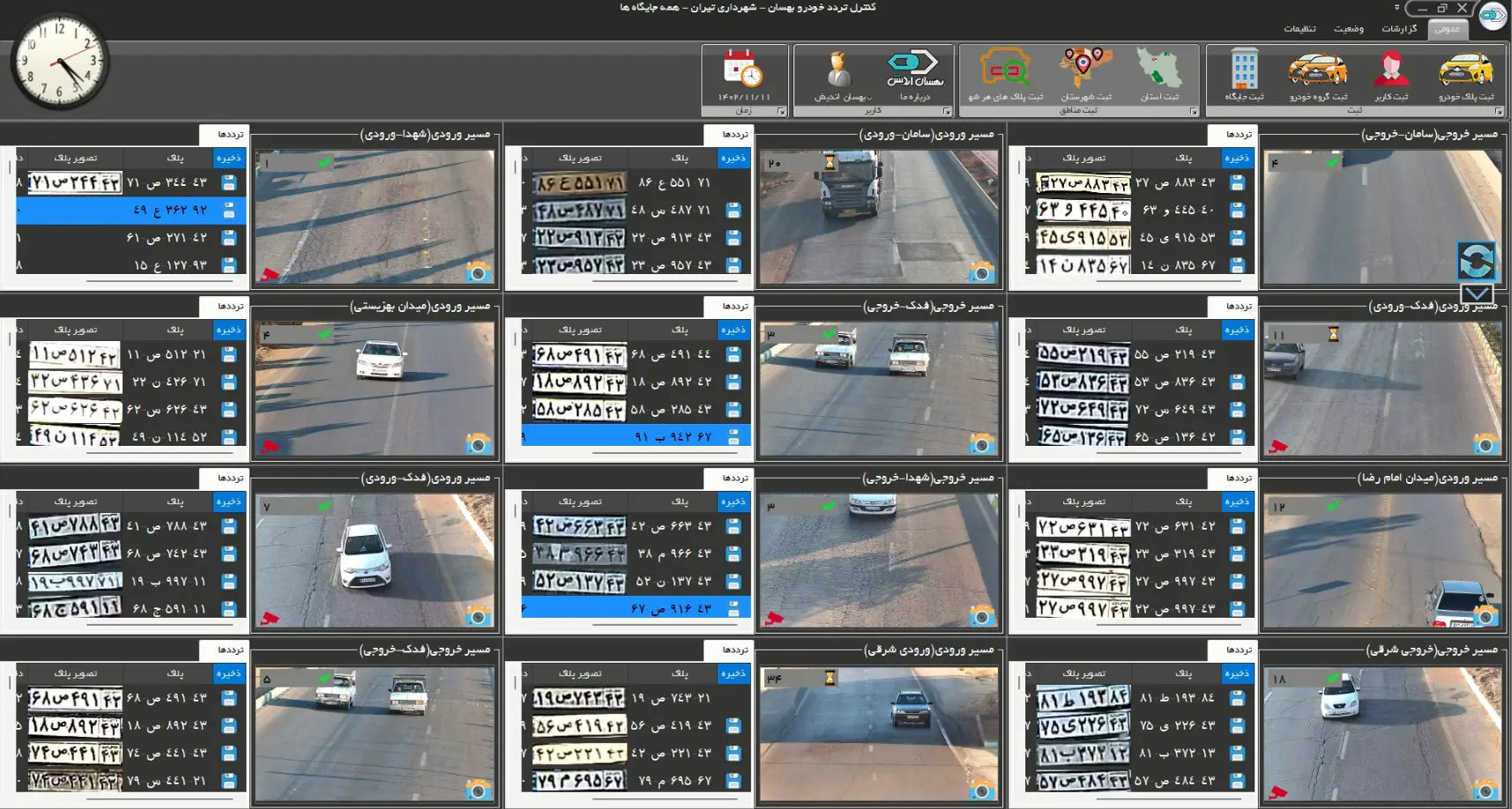This screenshot has width=1512, height=809.
Task: Open ثبت گروه خودرو (vehicle group) tool
Action: pyautogui.click(x=1317, y=75)
